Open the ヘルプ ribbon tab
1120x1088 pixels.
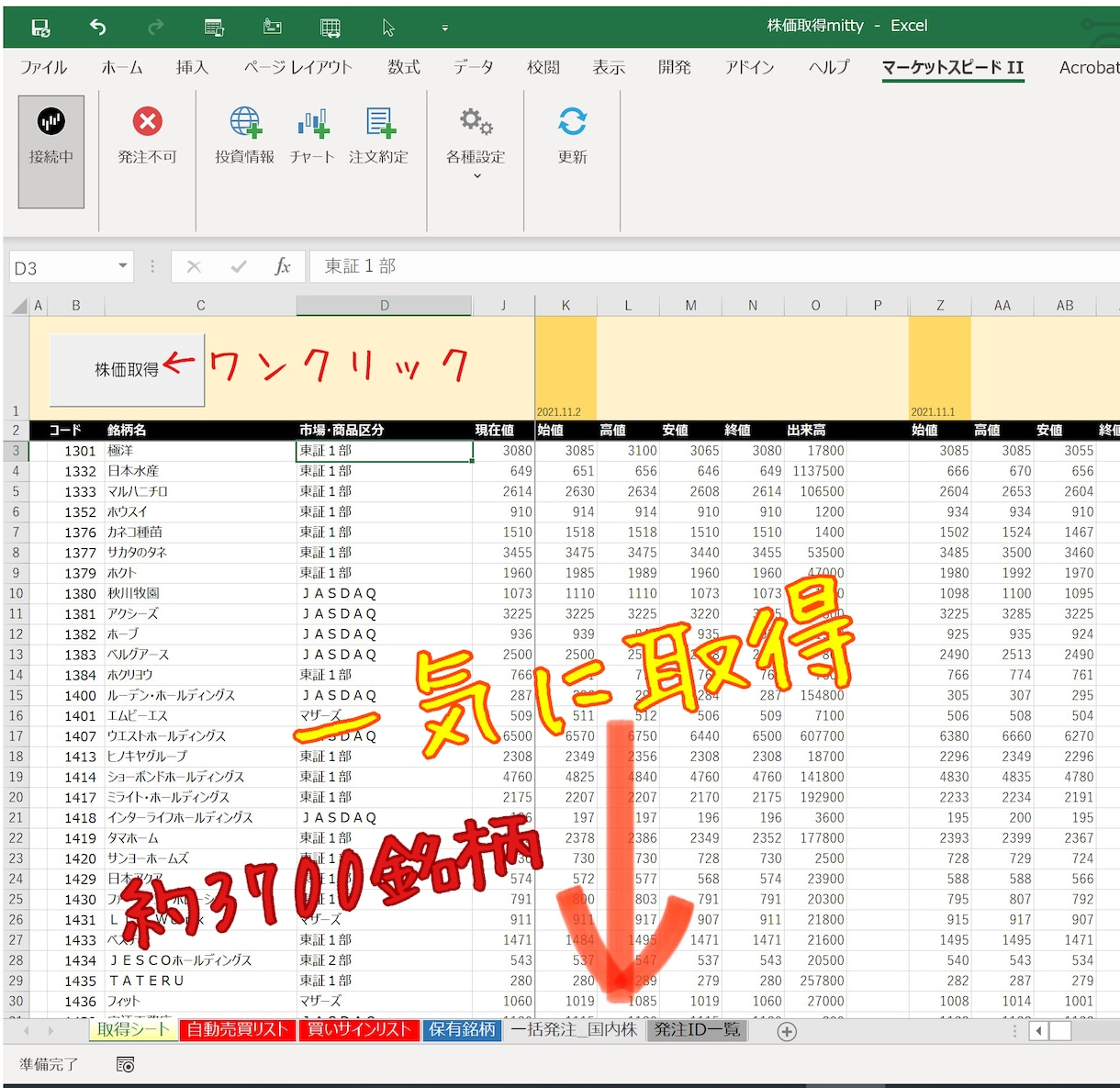(x=828, y=67)
